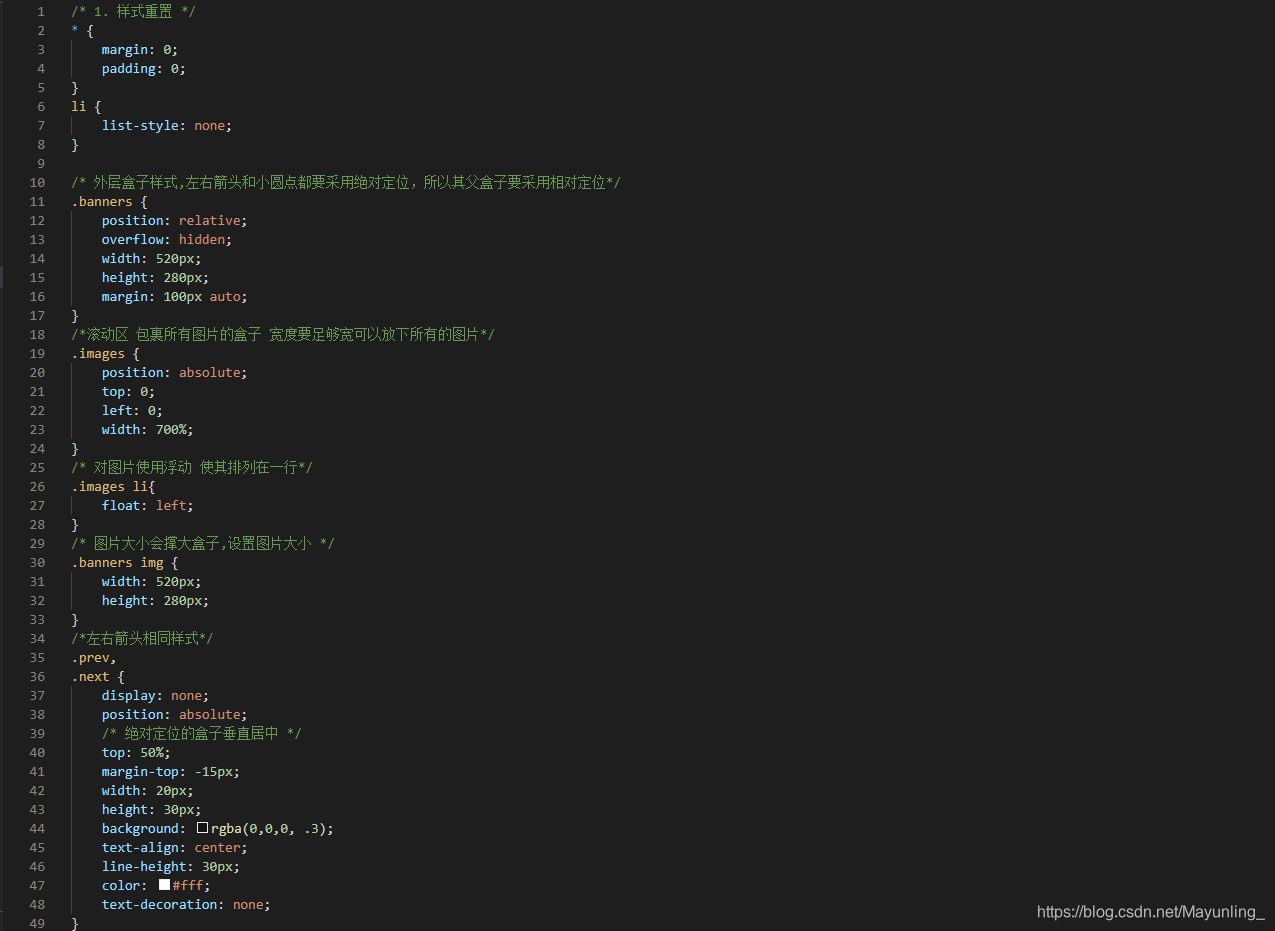Click 'list-style: none;' declaration
1275x931 pixels.
tap(167, 125)
